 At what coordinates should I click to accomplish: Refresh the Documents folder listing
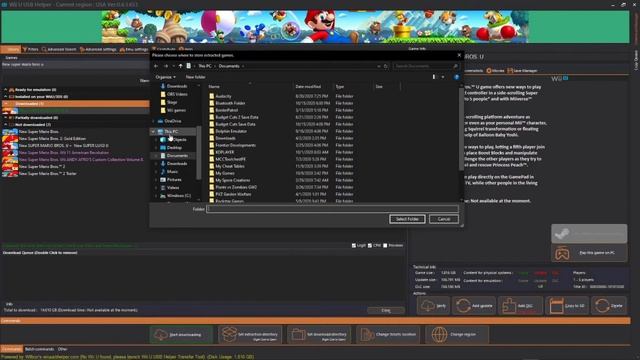[386, 66]
